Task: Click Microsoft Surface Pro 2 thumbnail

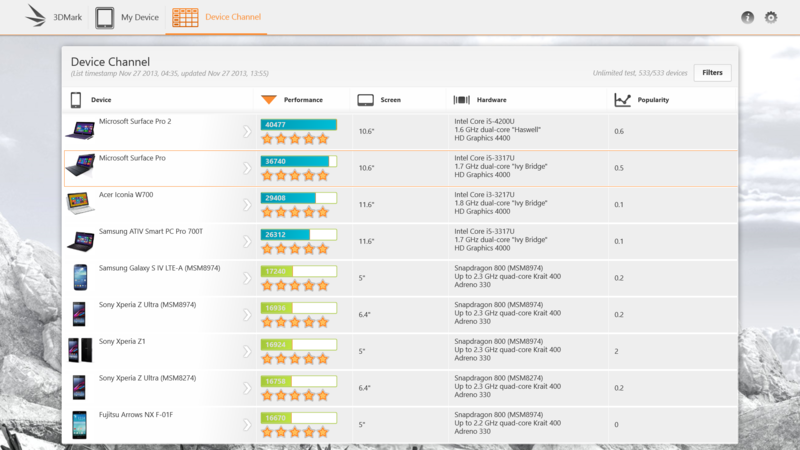Action: point(80,130)
